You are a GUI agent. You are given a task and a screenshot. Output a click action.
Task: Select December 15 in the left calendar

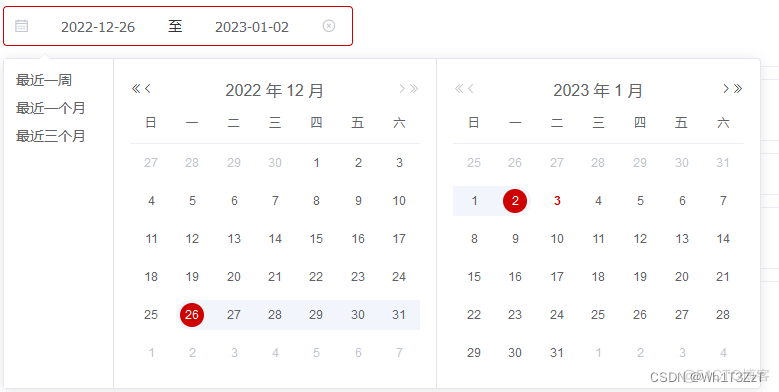(316, 239)
